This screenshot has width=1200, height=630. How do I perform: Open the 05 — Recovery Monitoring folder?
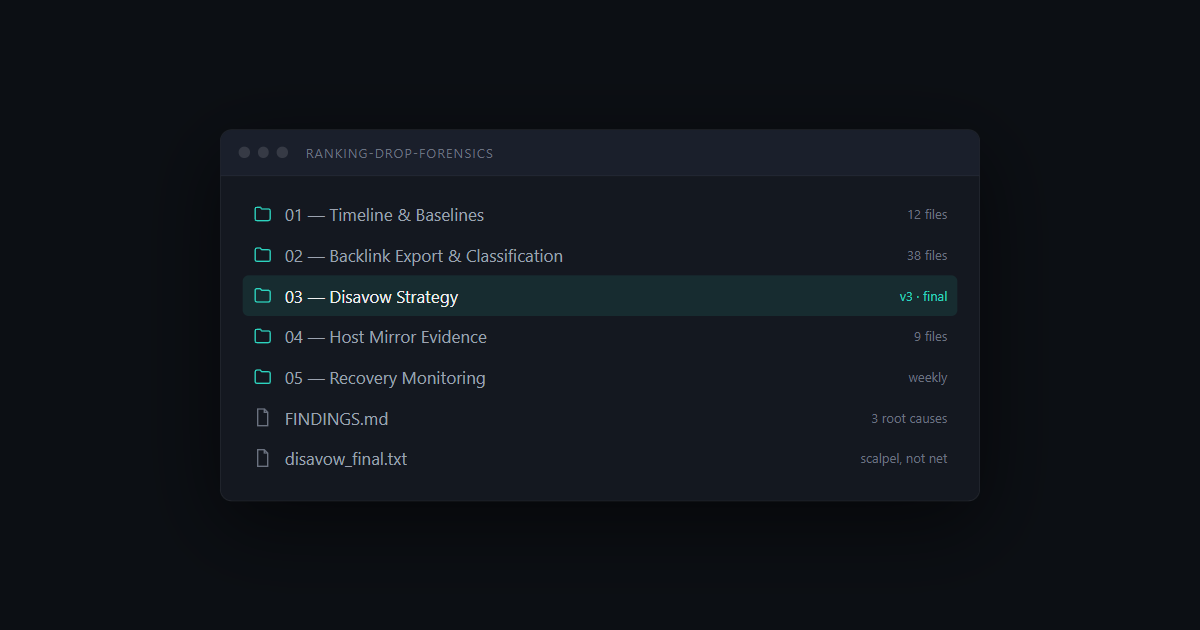(x=600, y=378)
